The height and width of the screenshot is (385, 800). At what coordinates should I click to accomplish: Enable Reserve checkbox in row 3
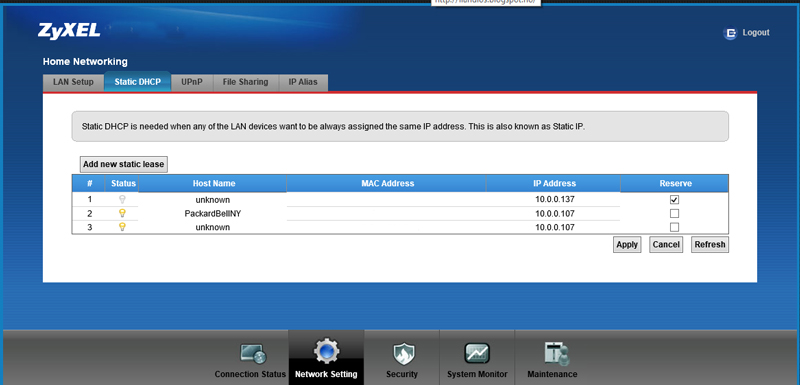674,227
